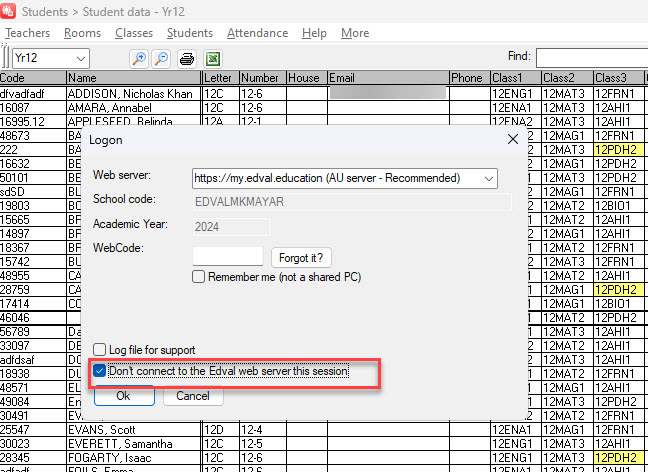Image resolution: width=648 pixels, height=472 pixels.
Task: Click the printer icon in toolbar
Action: point(187,59)
